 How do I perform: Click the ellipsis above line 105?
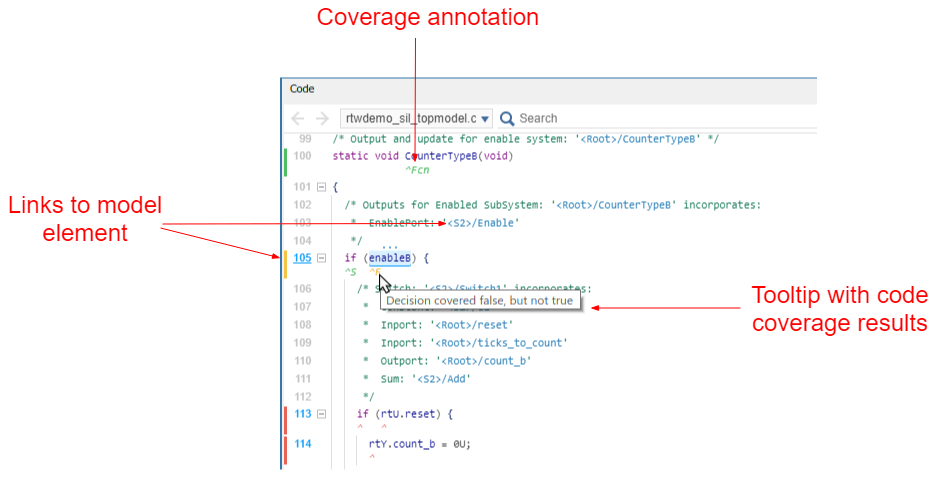pyautogui.click(x=390, y=245)
